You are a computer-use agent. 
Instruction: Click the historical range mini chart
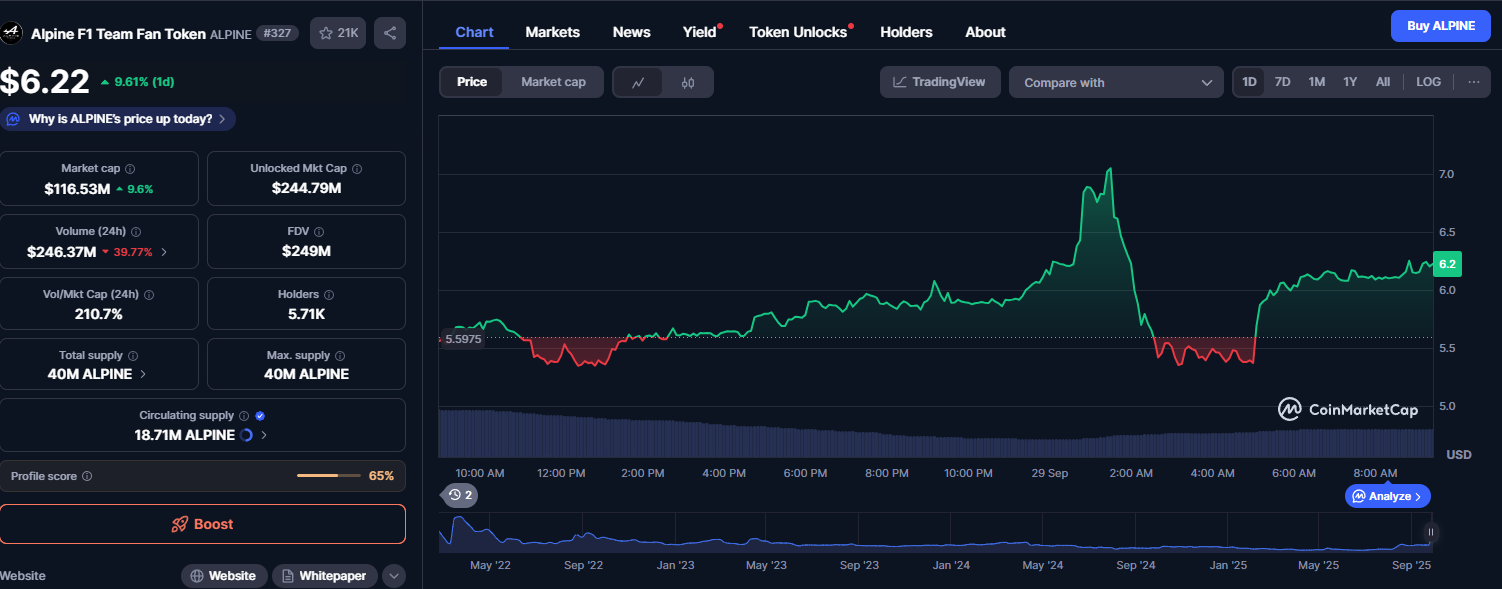934,532
